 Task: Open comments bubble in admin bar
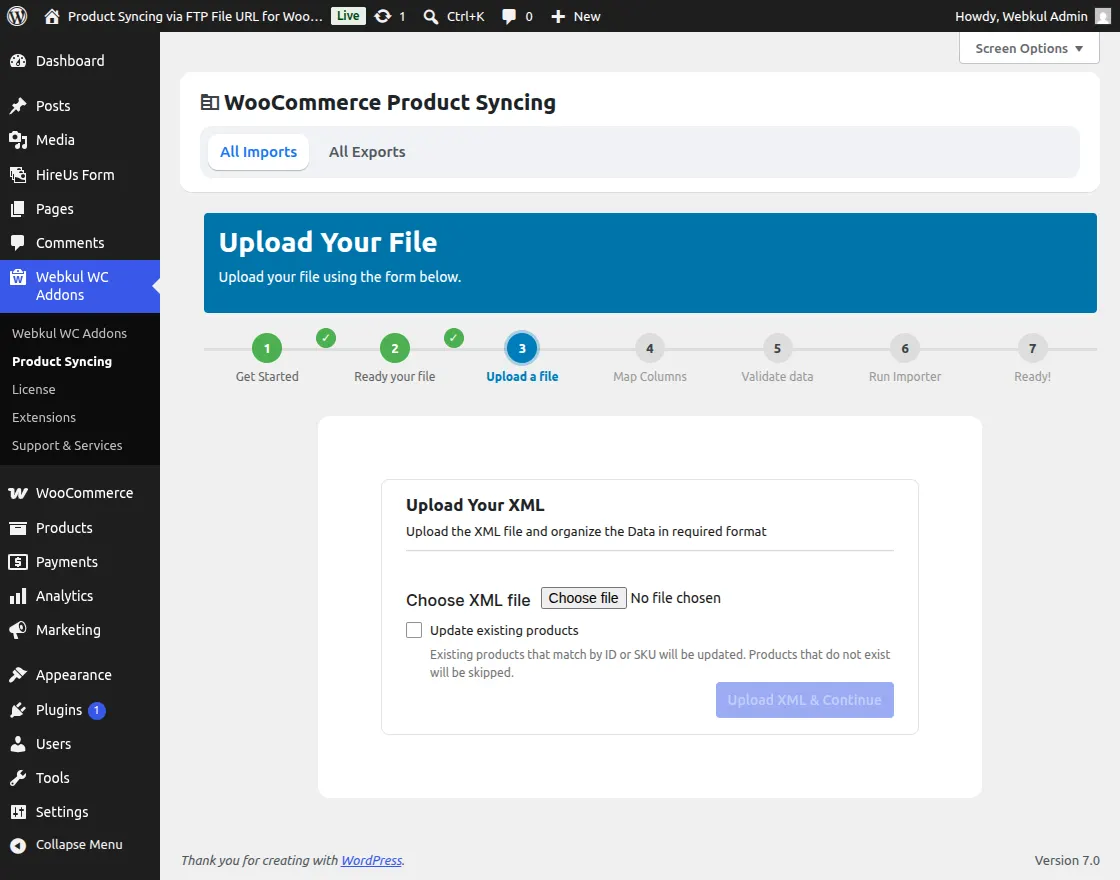509,16
